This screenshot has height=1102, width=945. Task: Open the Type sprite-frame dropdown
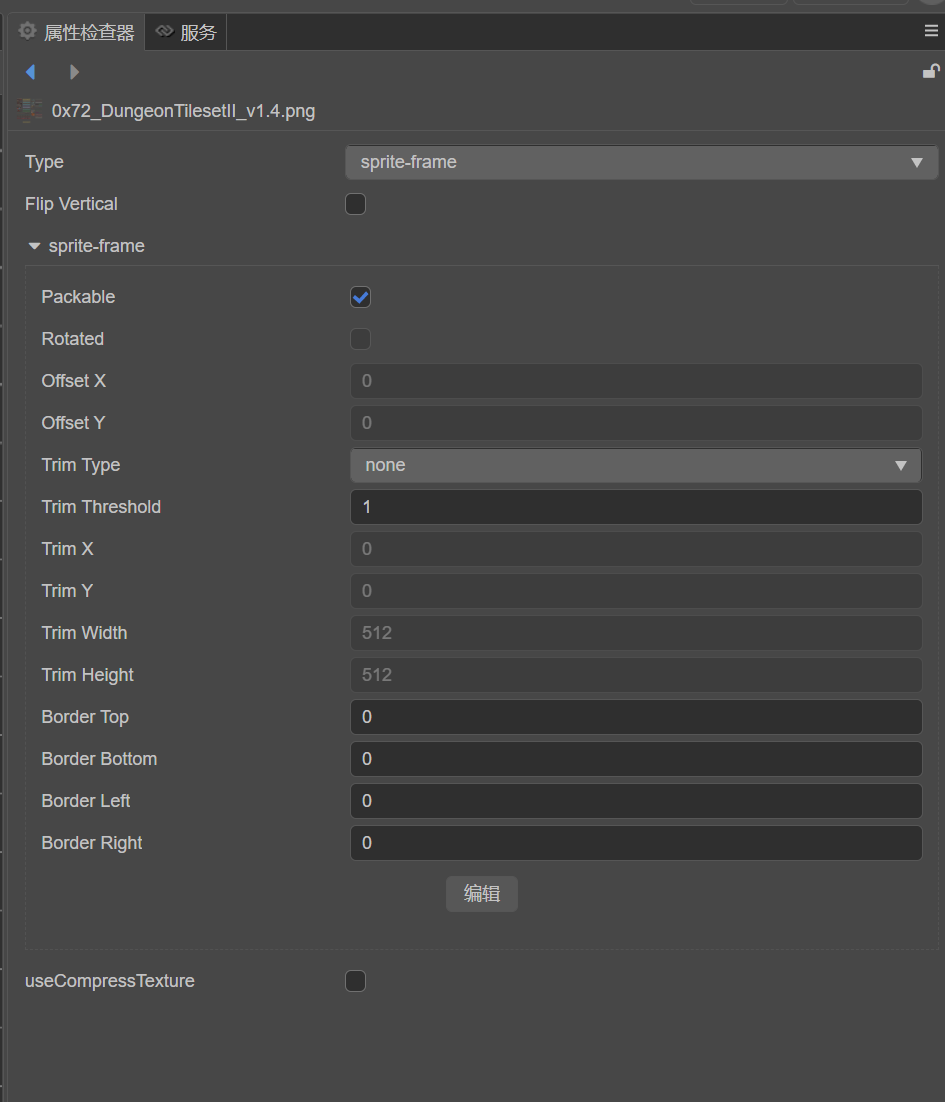pyautogui.click(x=641, y=162)
